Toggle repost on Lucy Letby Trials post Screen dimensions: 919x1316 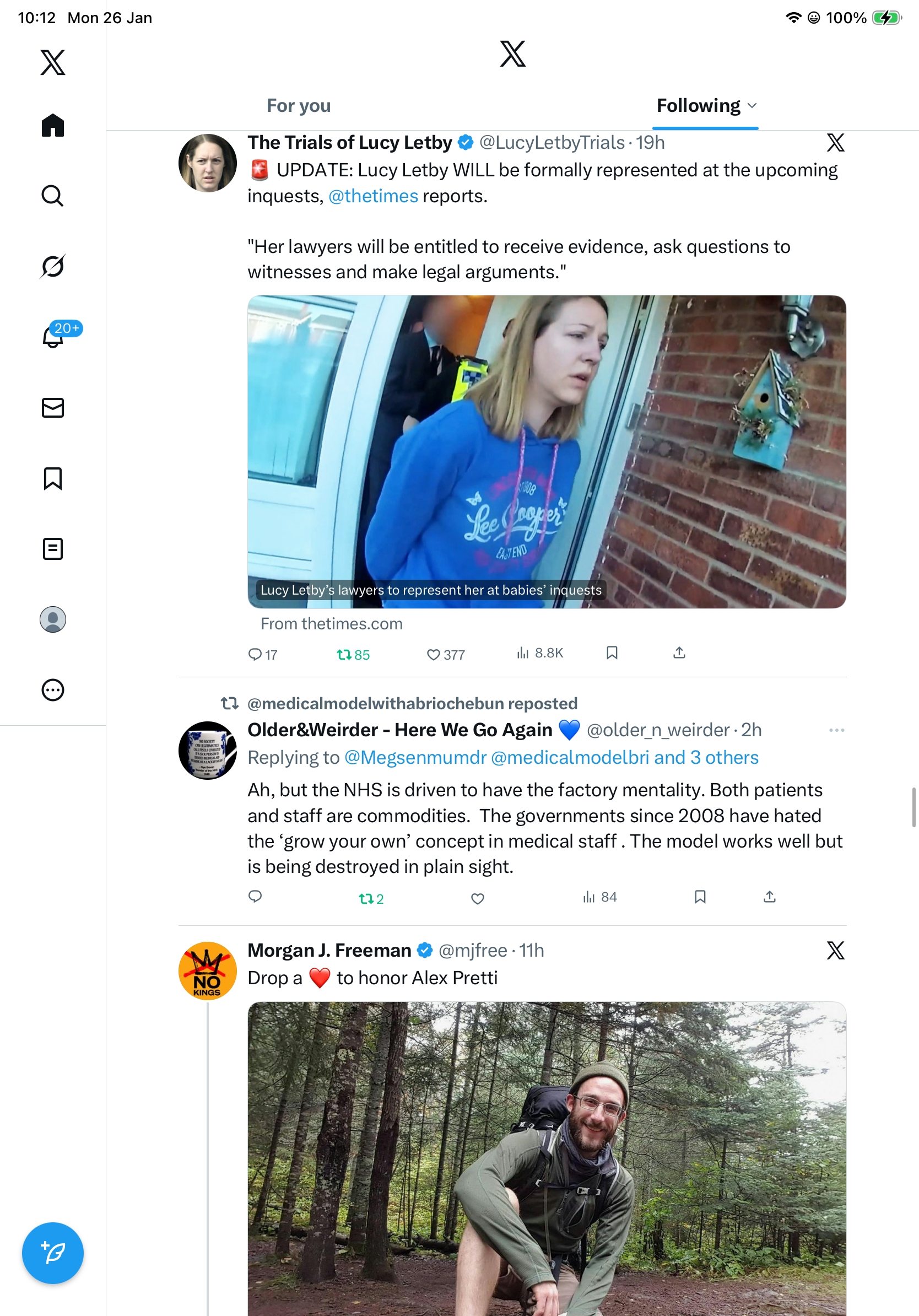[x=344, y=654]
